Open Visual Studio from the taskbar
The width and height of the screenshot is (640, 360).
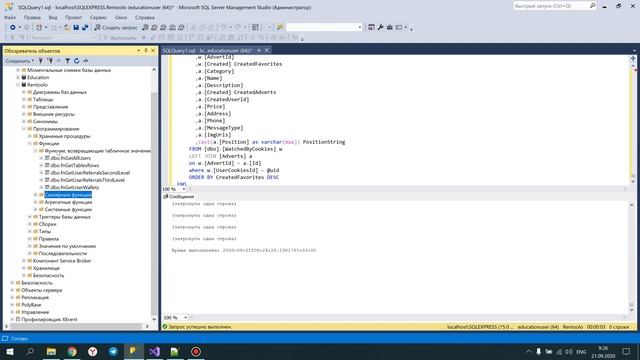(x=154, y=351)
